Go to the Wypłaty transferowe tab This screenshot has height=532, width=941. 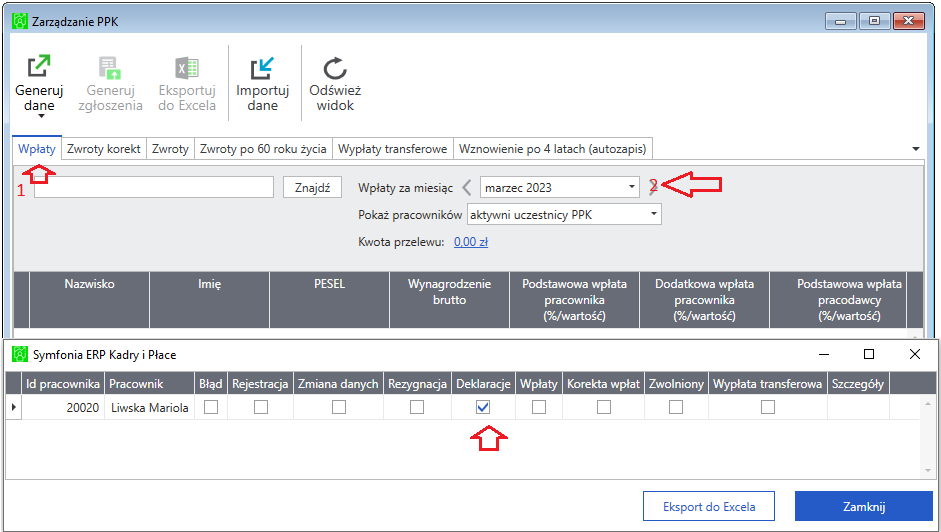[392, 148]
